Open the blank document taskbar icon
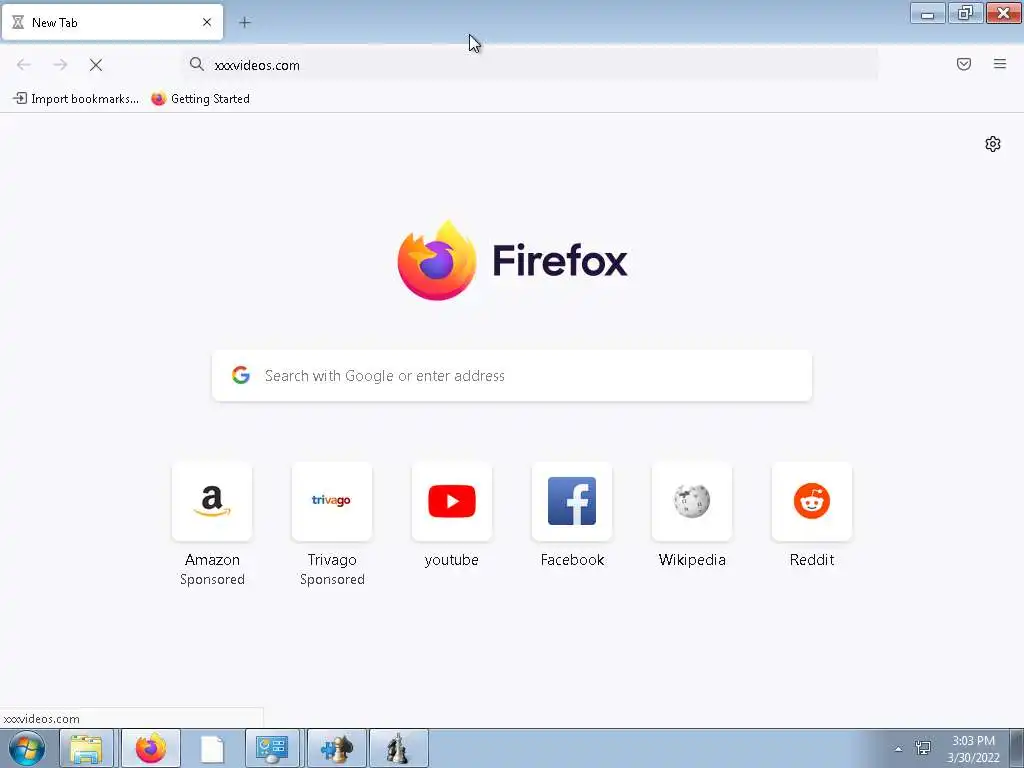 tap(212, 748)
